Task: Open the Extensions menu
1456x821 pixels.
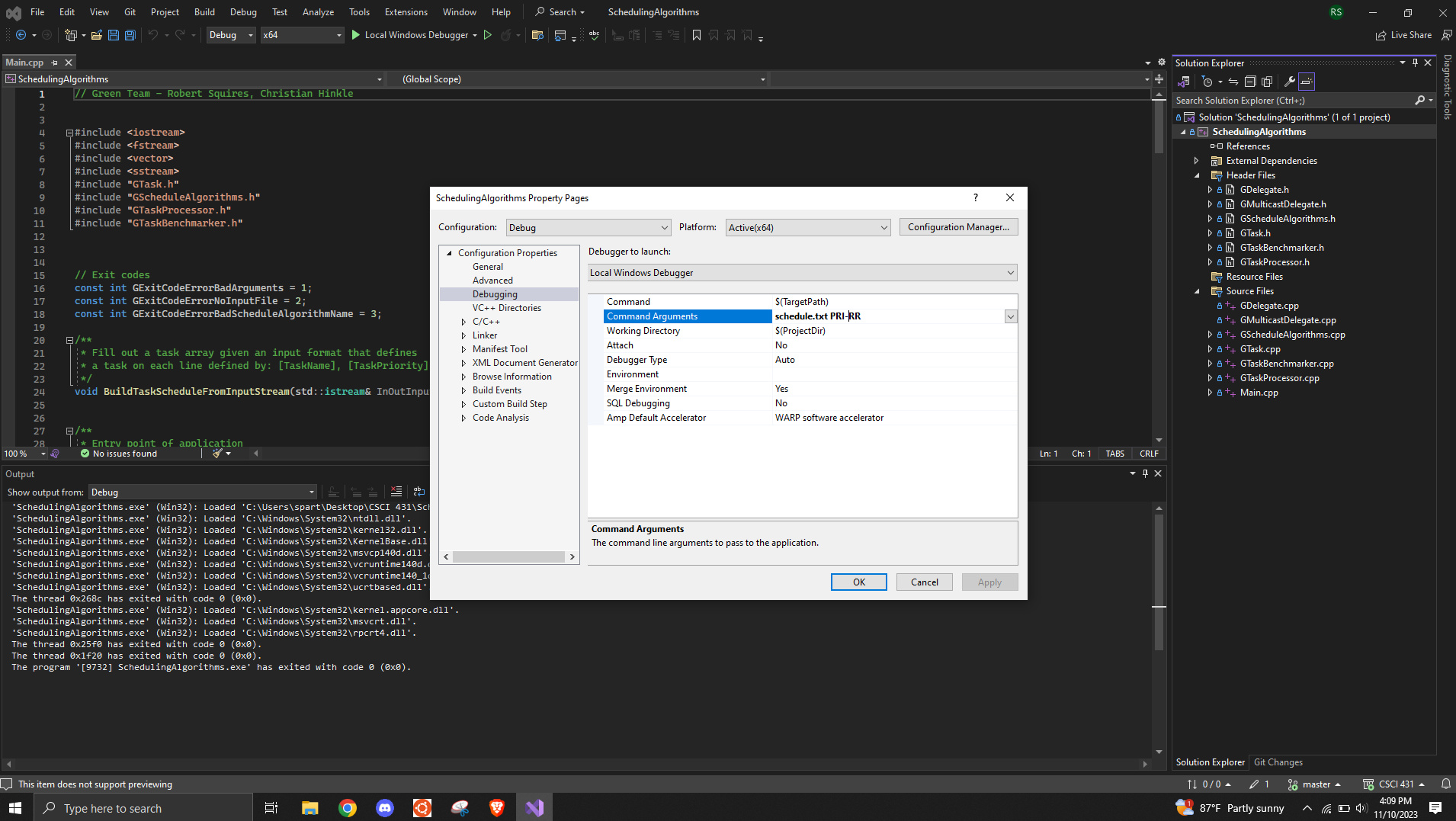Action: point(406,11)
